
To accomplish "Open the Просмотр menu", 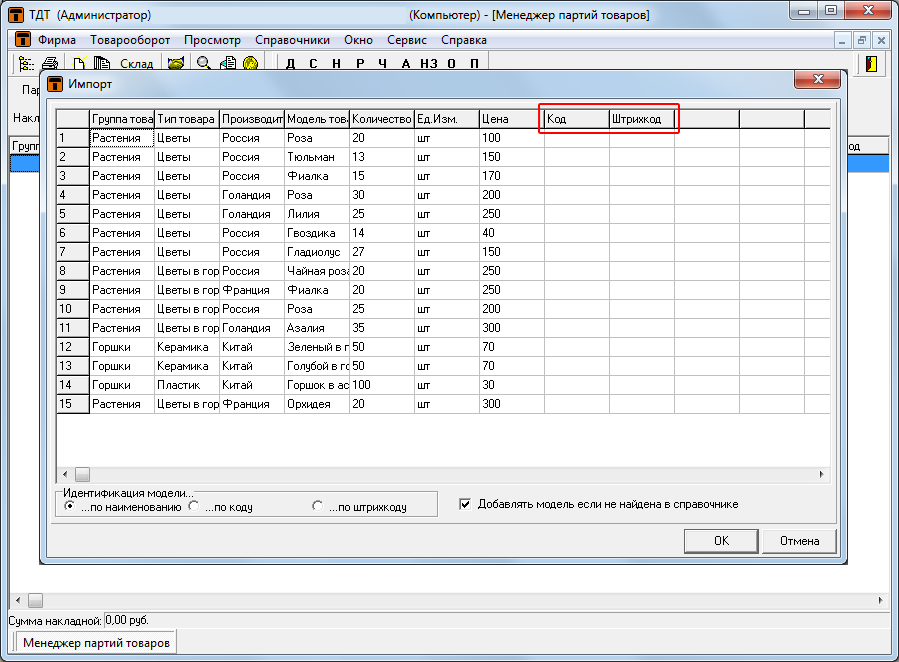I will [x=212, y=40].
